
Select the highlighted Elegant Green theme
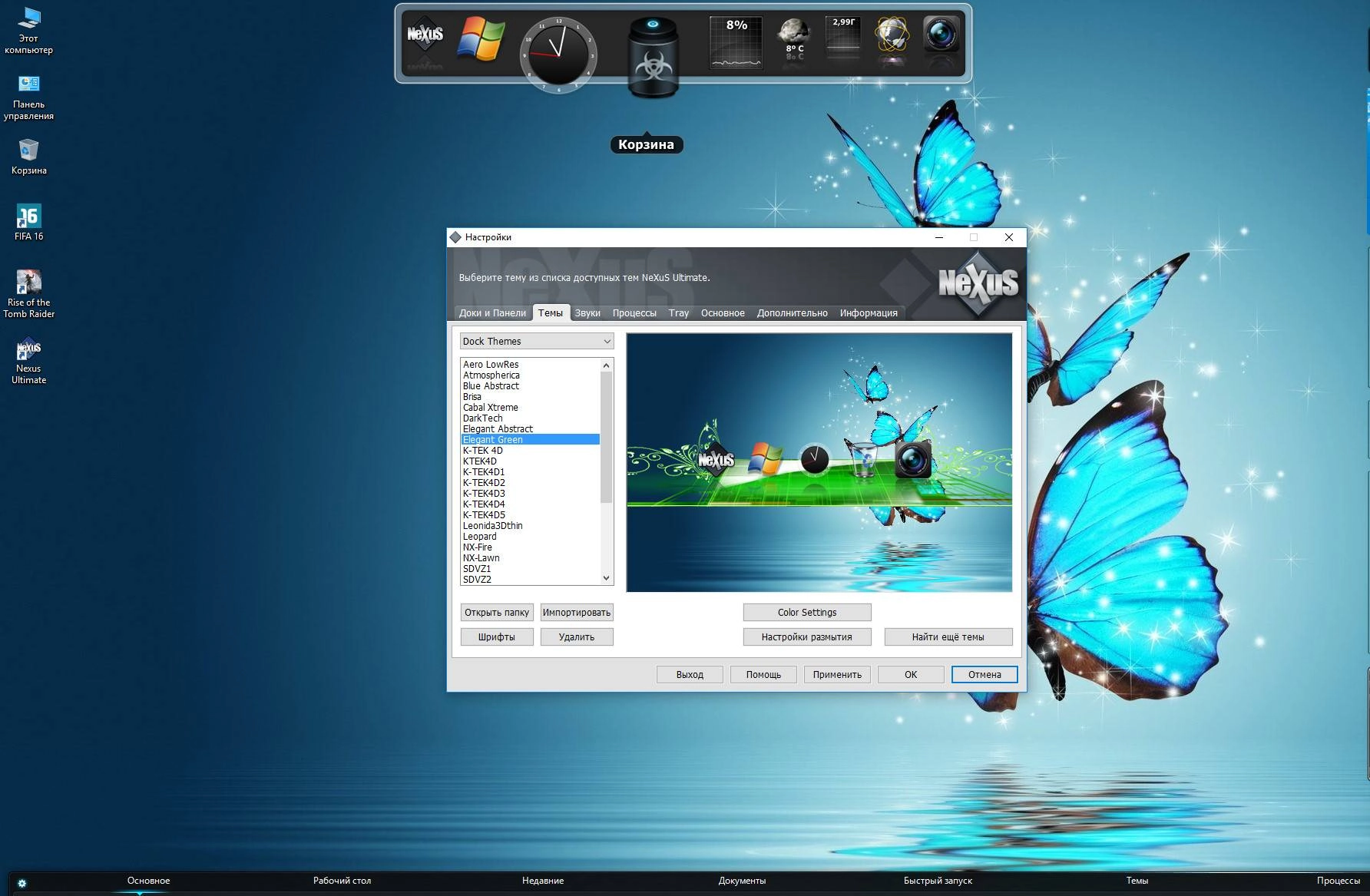tap(530, 440)
